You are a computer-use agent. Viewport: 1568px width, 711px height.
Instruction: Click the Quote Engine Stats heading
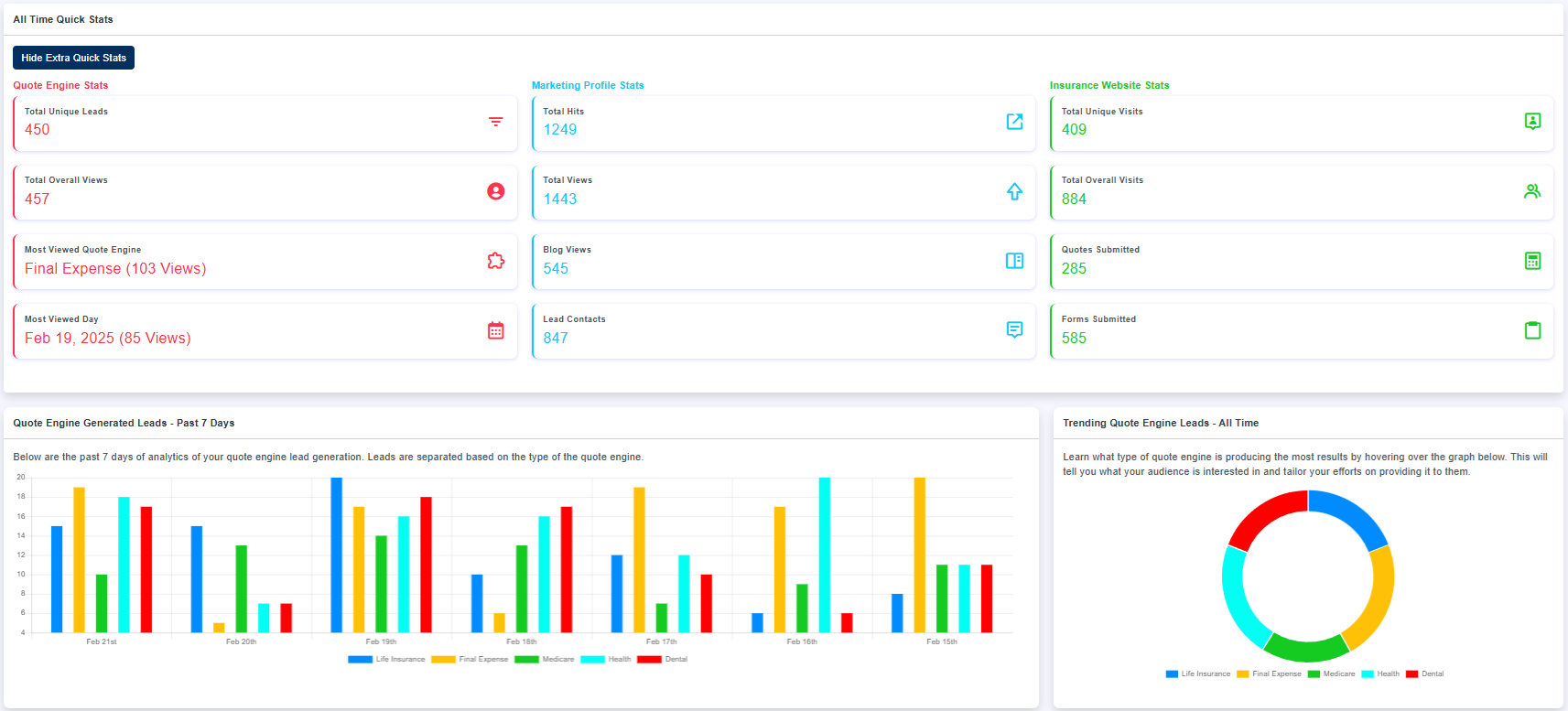tap(60, 85)
